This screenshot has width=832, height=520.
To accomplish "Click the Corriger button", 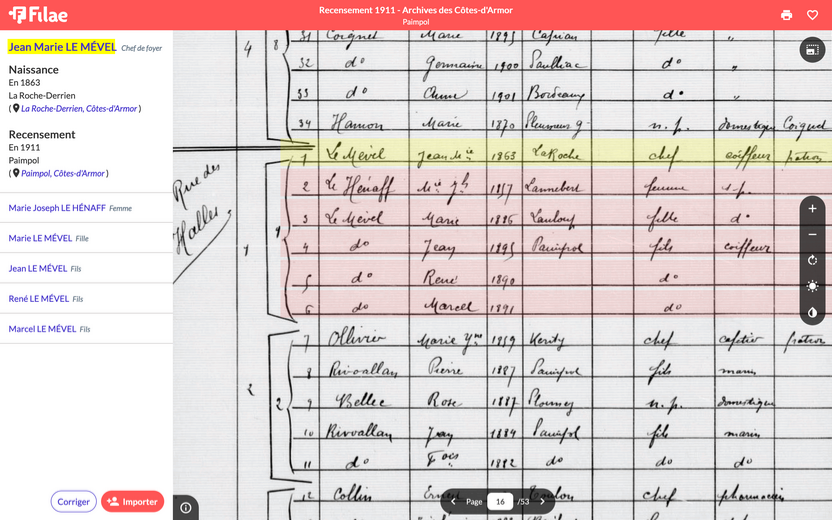I will 73,502.
